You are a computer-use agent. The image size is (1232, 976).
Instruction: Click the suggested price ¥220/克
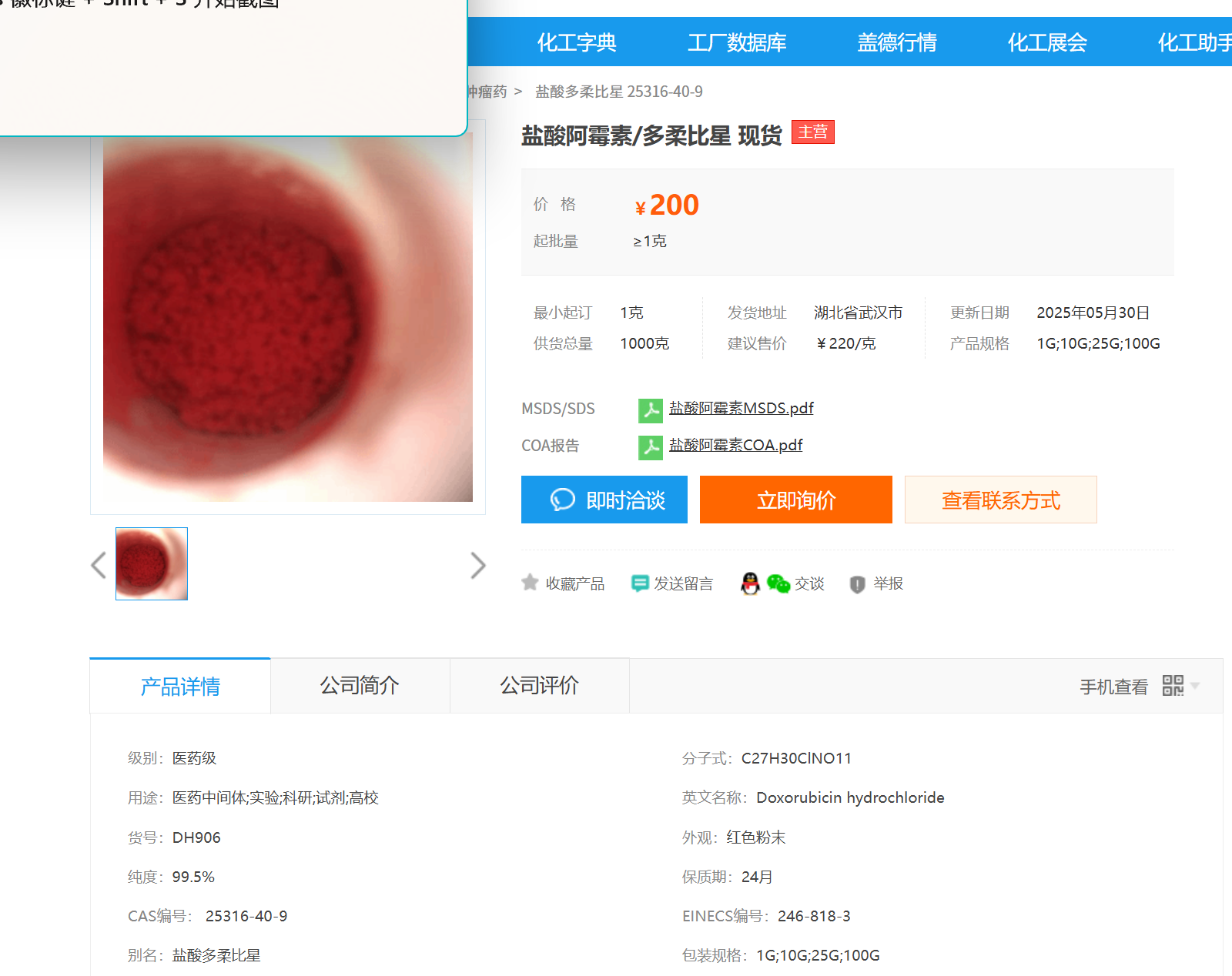(x=845, y=343)
